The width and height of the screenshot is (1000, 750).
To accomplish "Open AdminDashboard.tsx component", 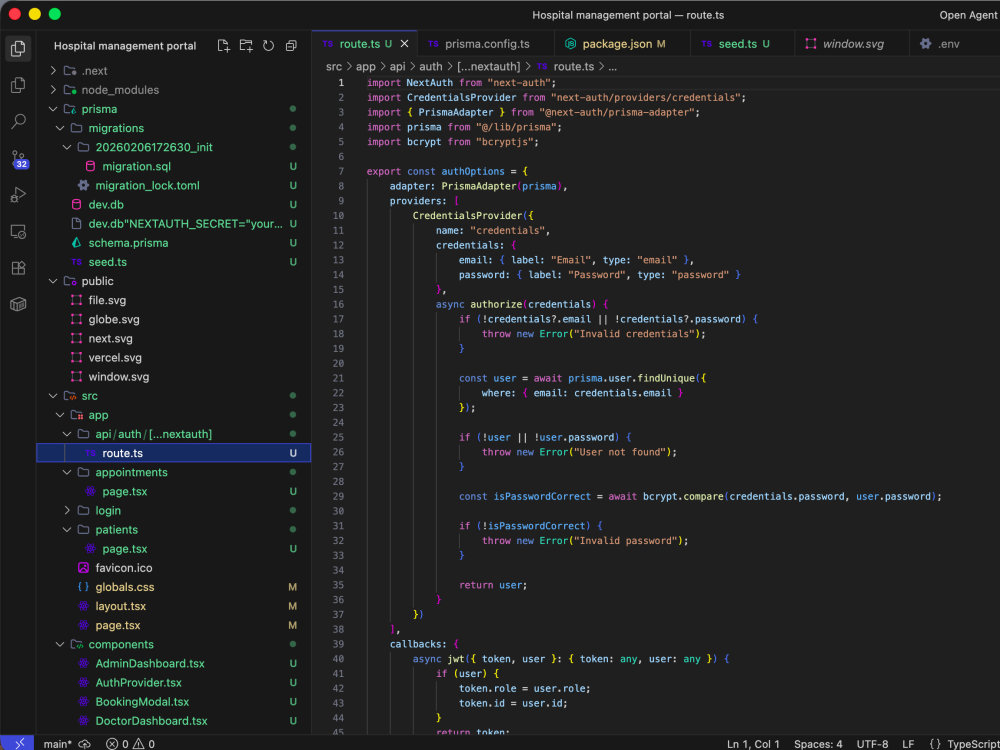I will pos(173,664).
